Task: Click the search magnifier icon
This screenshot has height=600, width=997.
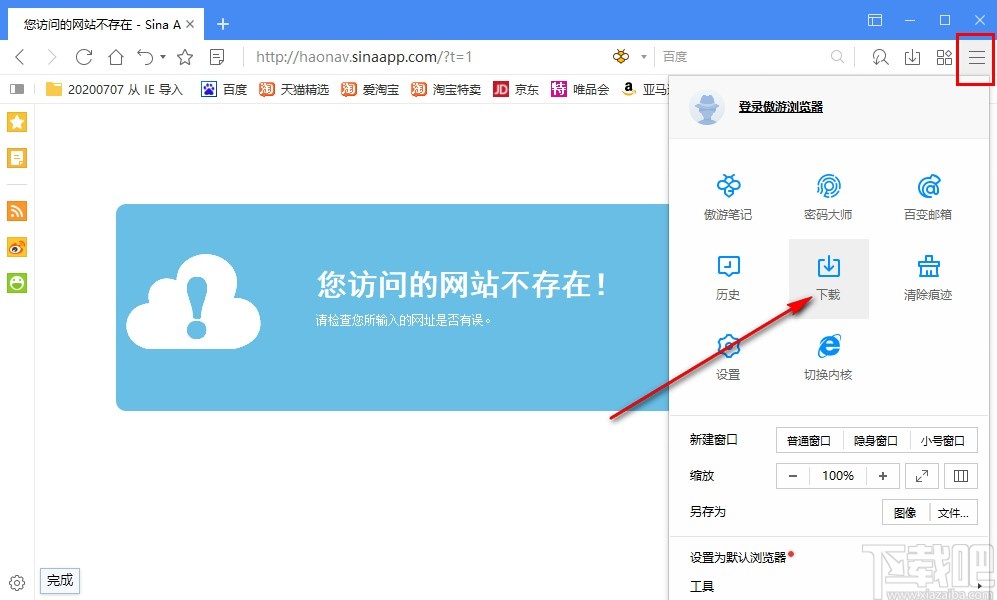Action: tap(837, 57)
